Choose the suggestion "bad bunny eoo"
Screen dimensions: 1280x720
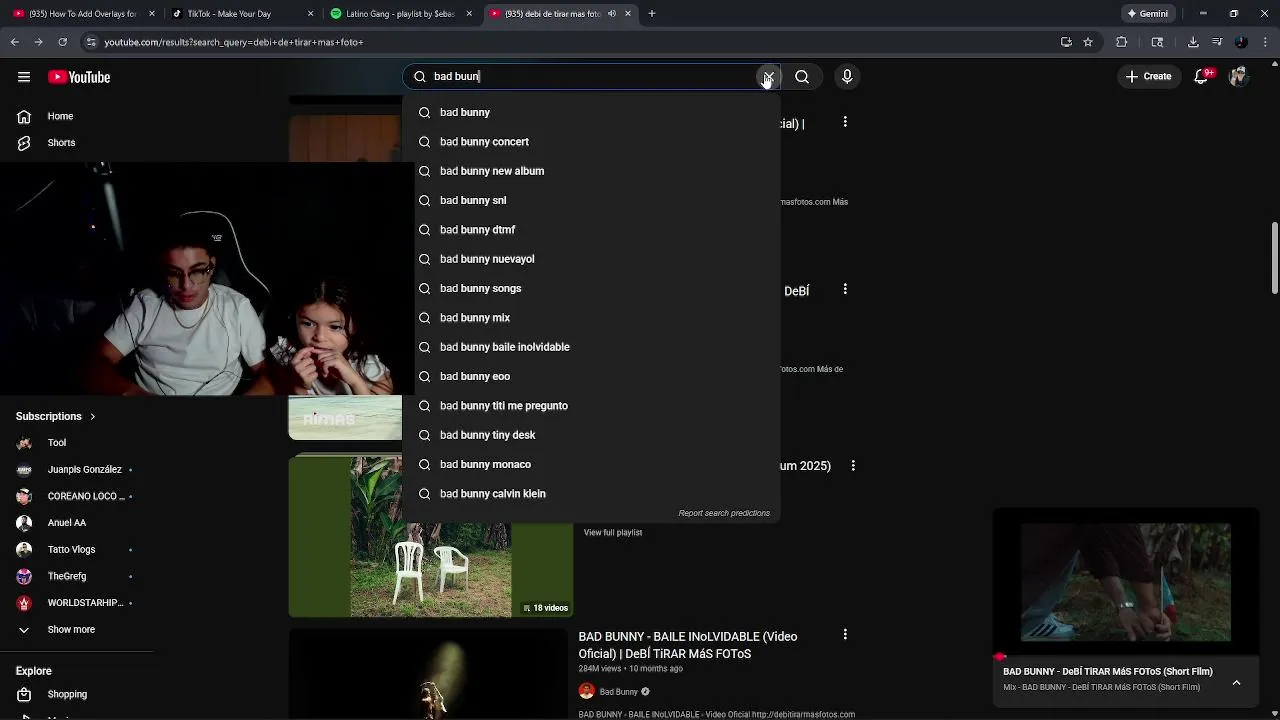[x=590, y=376]
